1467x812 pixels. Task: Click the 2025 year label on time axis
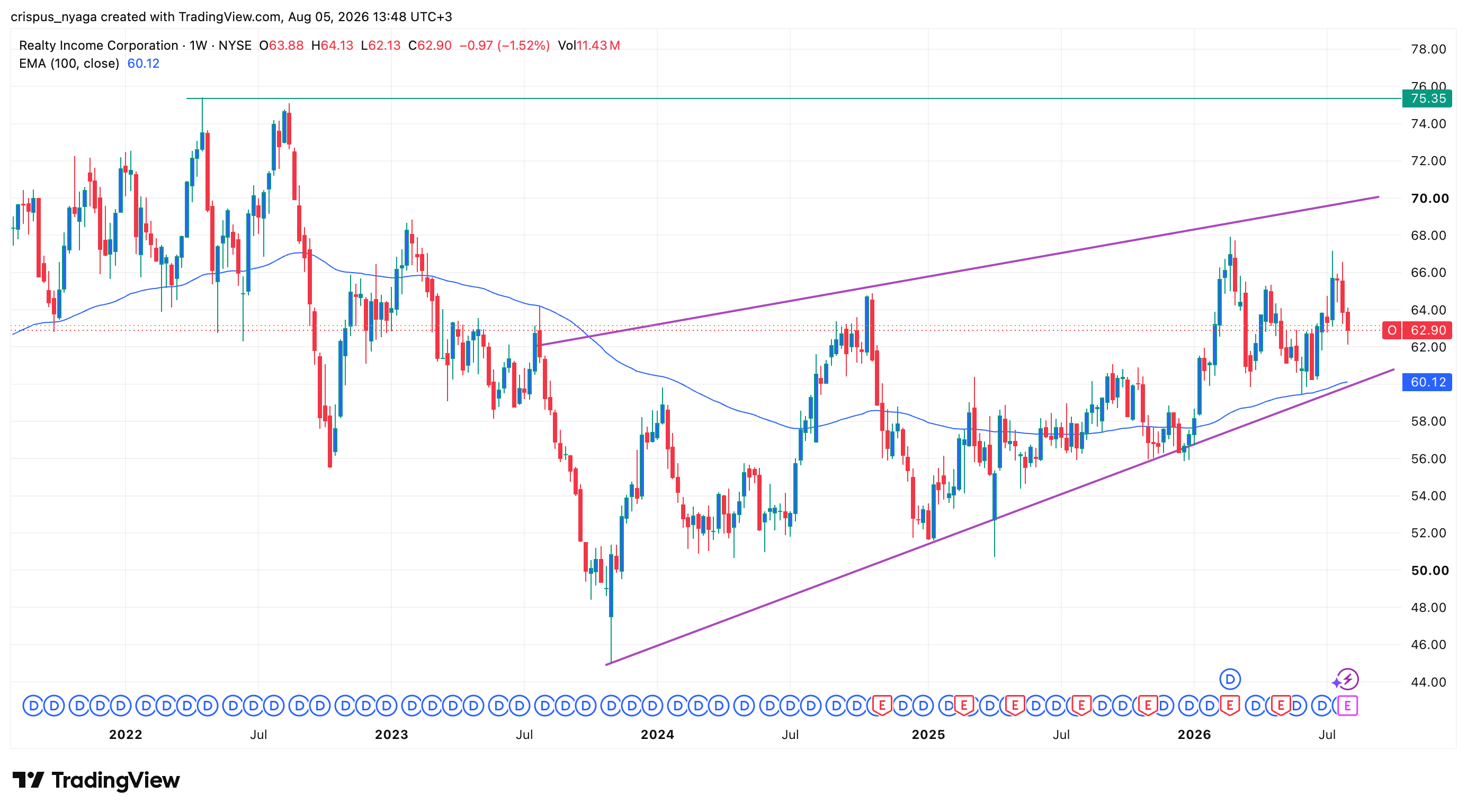pyautogui.click(x=928, y=735)
